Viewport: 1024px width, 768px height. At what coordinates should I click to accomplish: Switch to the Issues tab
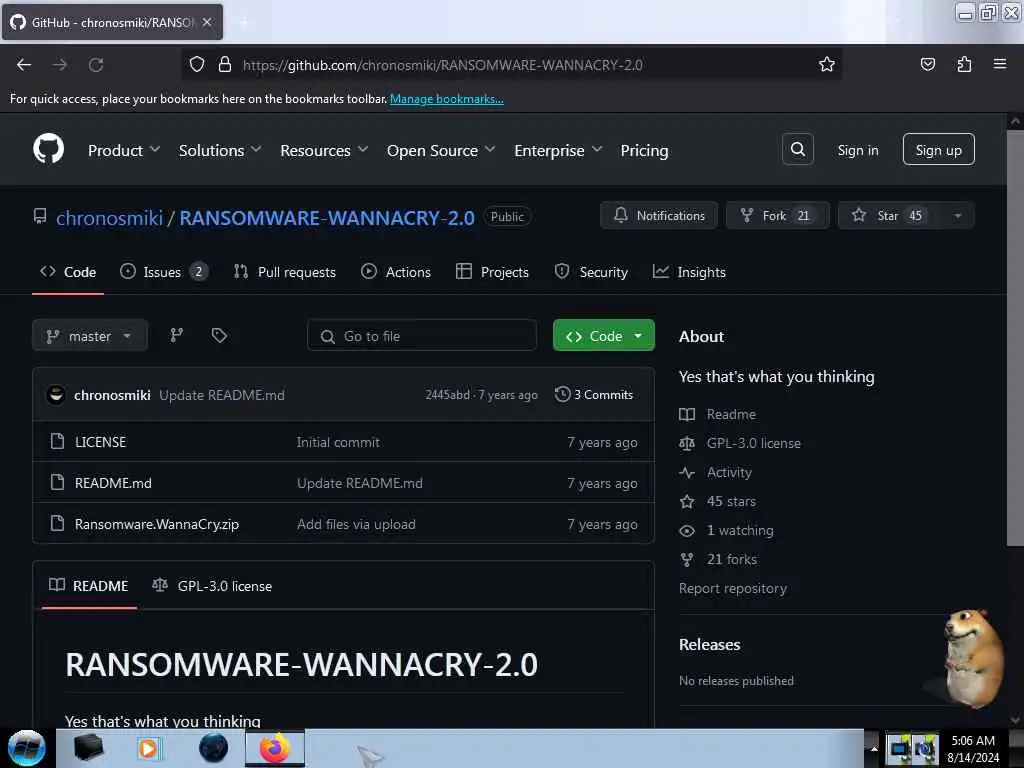[x=164, y=272]
